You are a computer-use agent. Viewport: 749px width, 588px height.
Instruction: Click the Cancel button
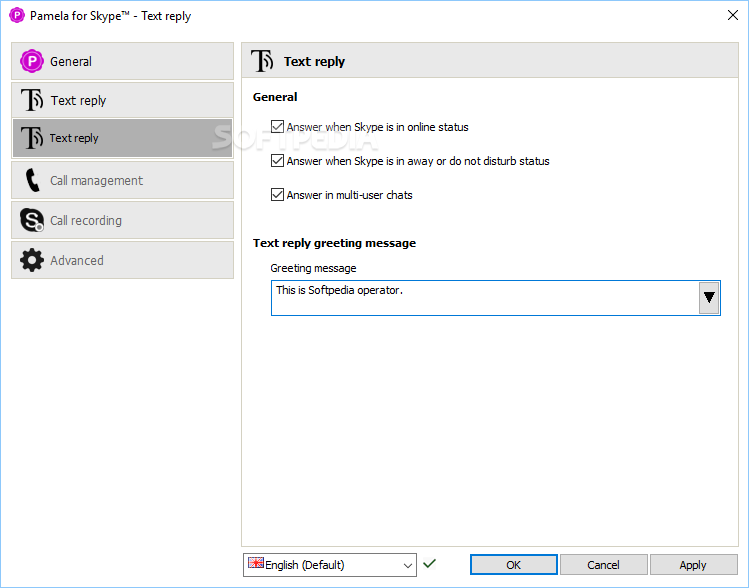click(x=603, y=565)
